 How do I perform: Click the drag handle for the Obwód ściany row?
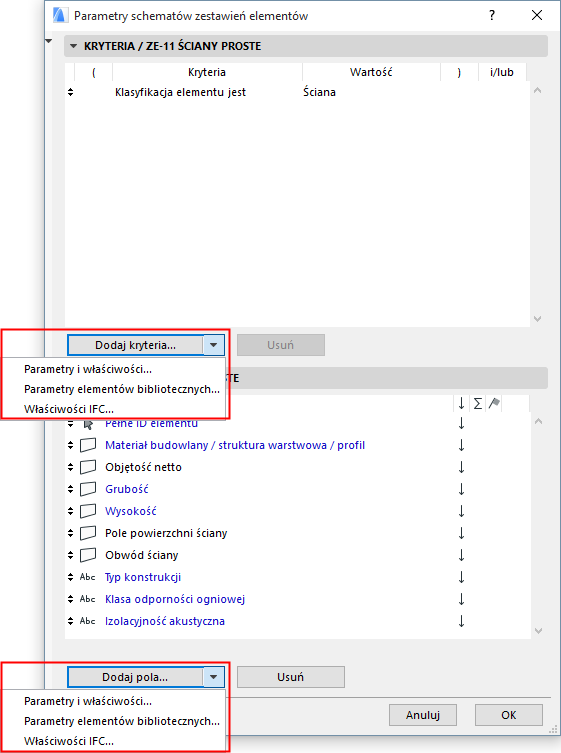pyautogui.click(x=71, y=555)
